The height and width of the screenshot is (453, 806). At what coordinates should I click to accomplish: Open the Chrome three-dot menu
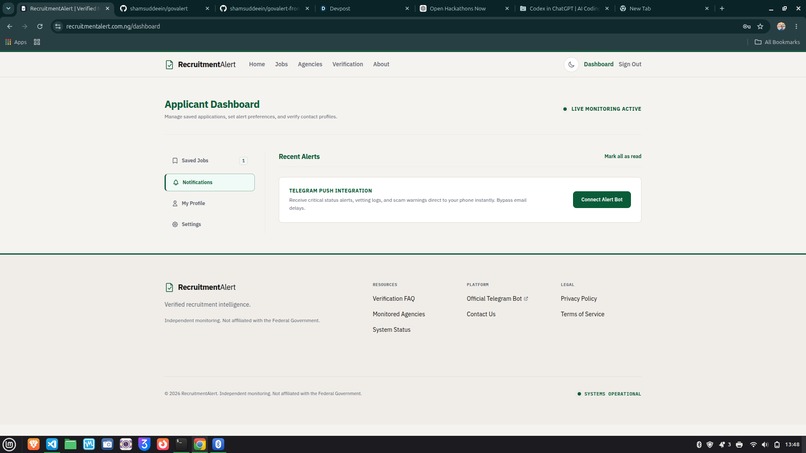tap(796, 26)
